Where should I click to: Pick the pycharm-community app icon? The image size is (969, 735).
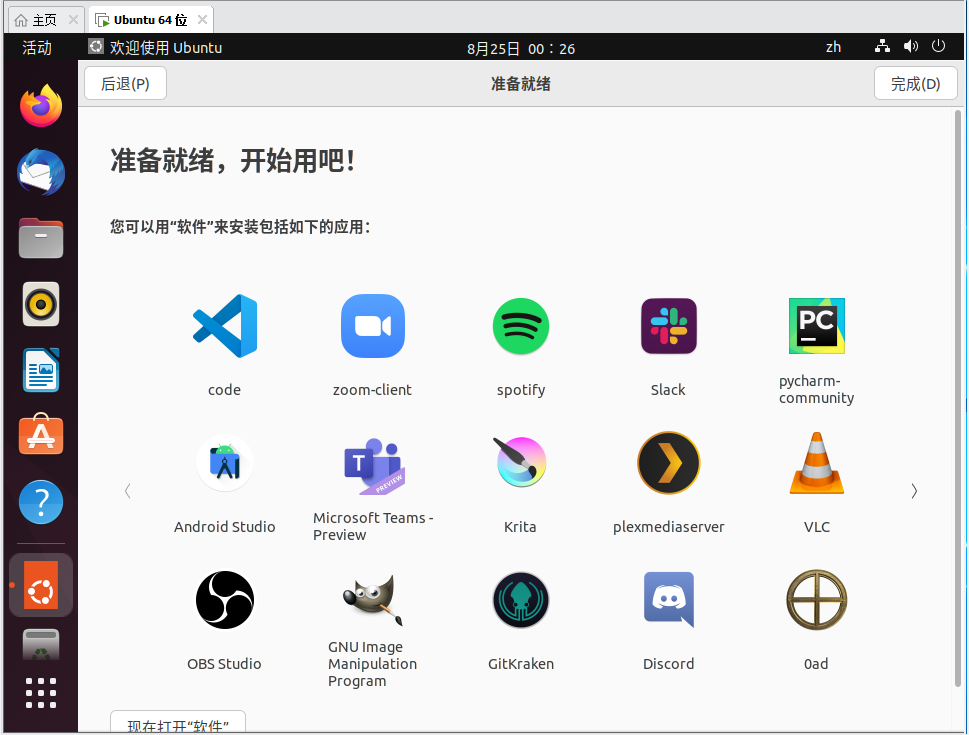[x=816, y=326]
